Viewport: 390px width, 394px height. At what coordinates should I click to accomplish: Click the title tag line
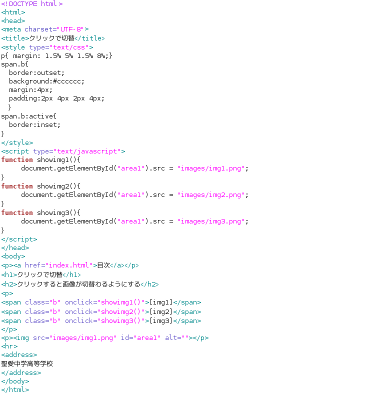point(53,38)
